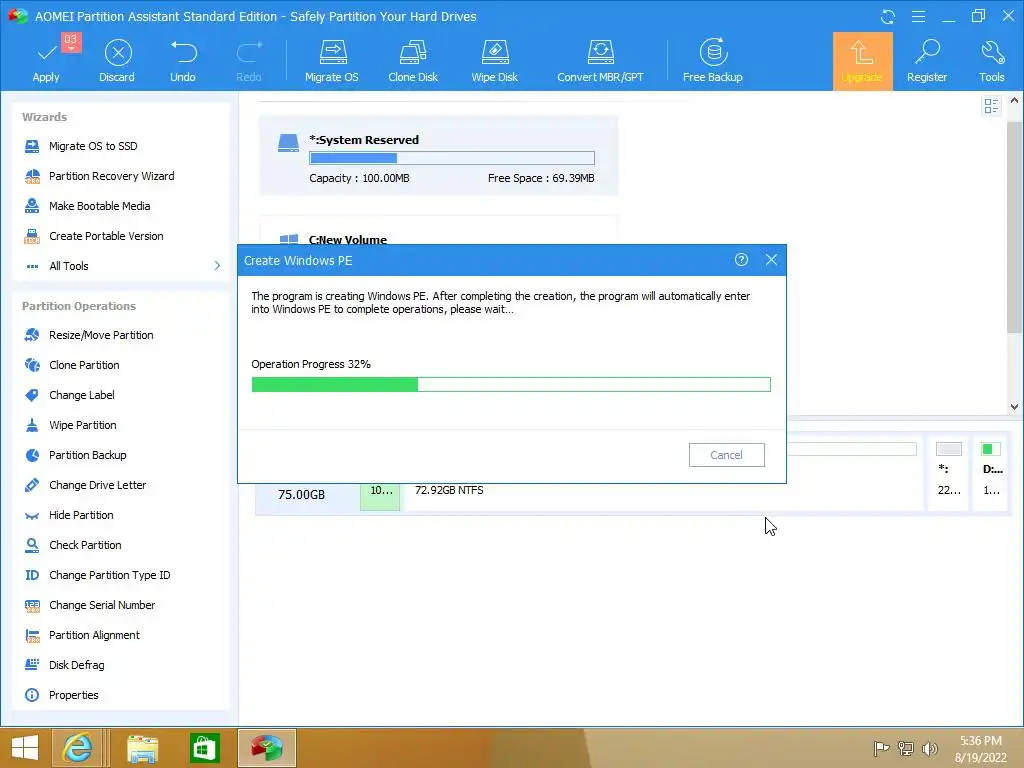Click AOMEI Partition Assistant taskbar icon
Viewport: 1024px width, 768px height.
click(267, 748)
